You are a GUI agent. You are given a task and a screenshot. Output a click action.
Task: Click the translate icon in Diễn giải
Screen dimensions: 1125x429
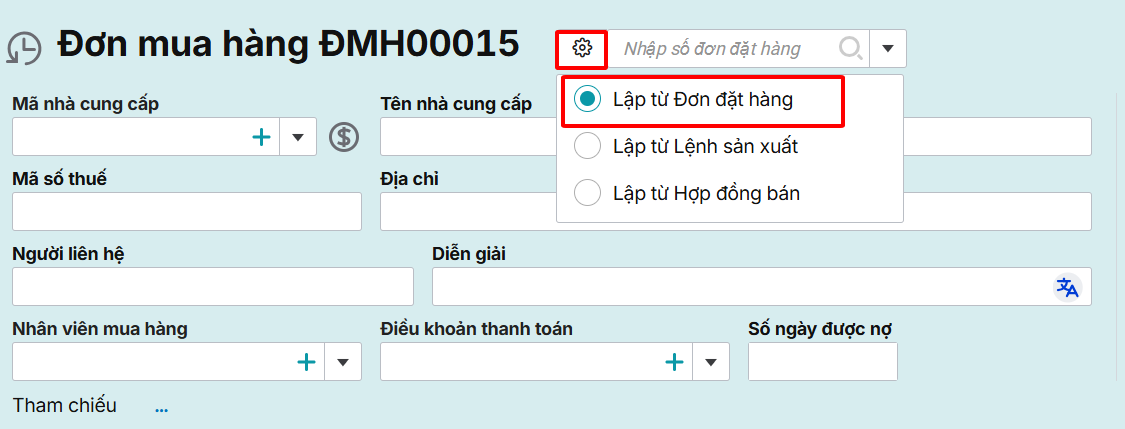click(x=1068, y=287)
